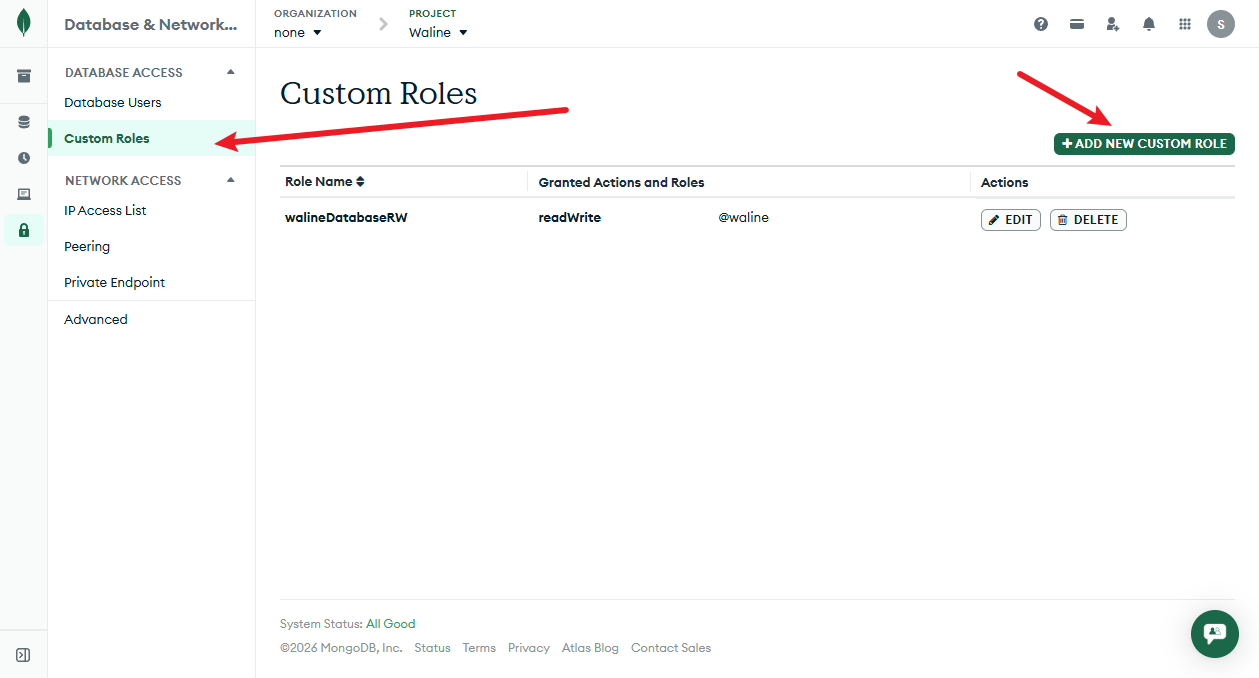Click the MongoDB leaf logo
This screenshot has width=1259, height=678.
(22, 22)
